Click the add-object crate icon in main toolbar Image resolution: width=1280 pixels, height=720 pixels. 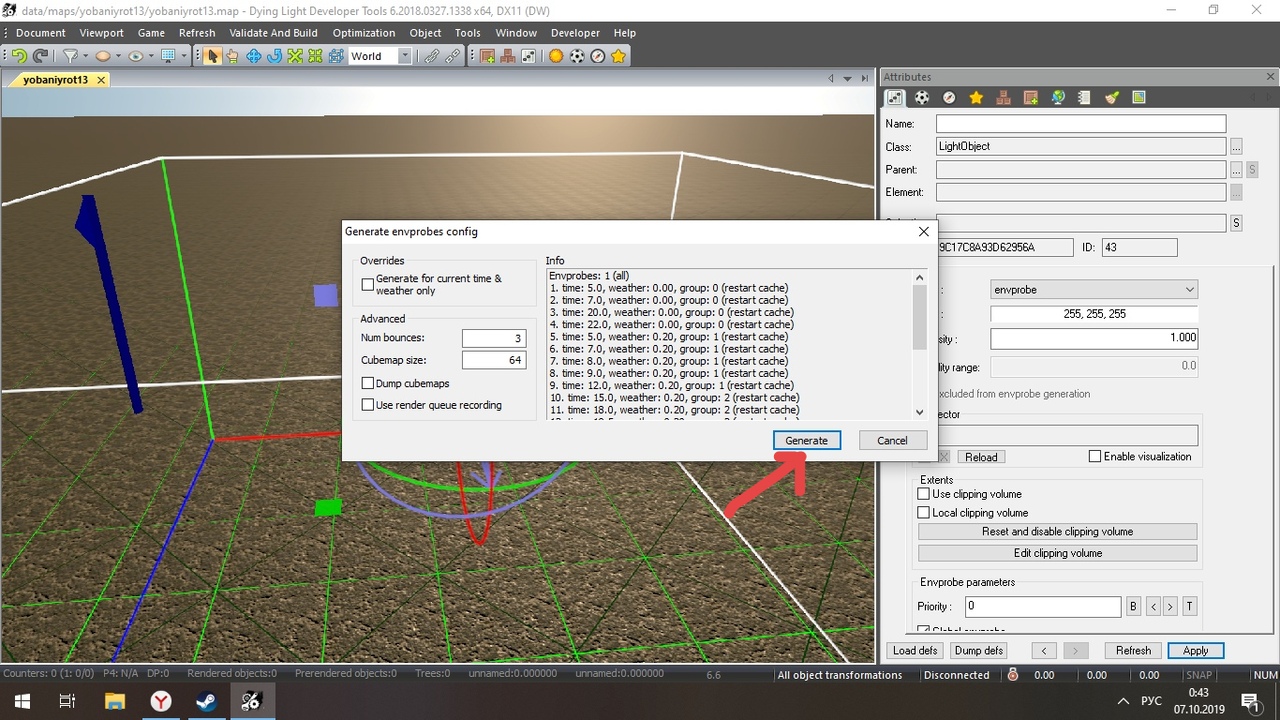tap(488, 56)
